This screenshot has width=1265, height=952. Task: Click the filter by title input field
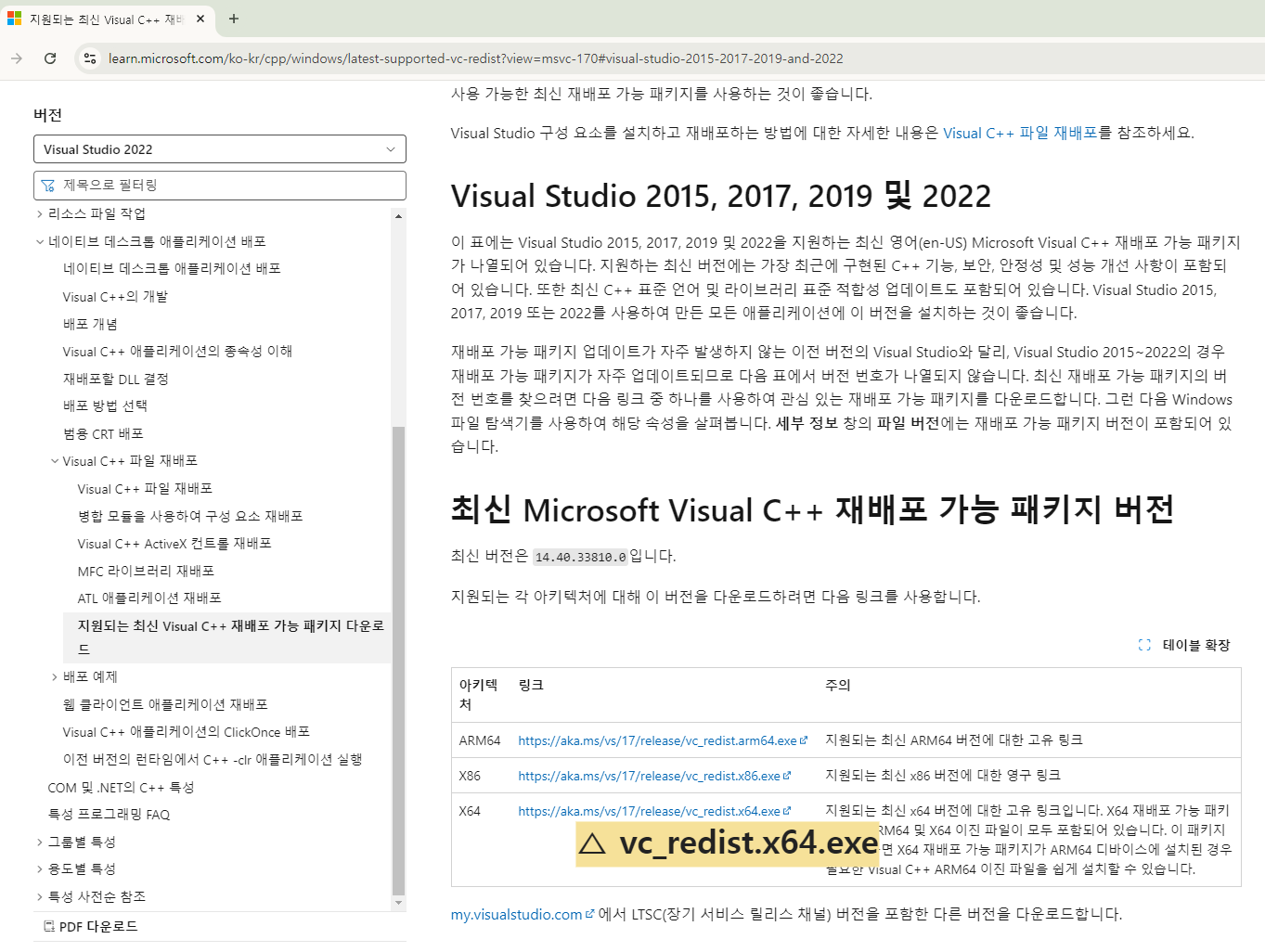[x=220, y=186]
